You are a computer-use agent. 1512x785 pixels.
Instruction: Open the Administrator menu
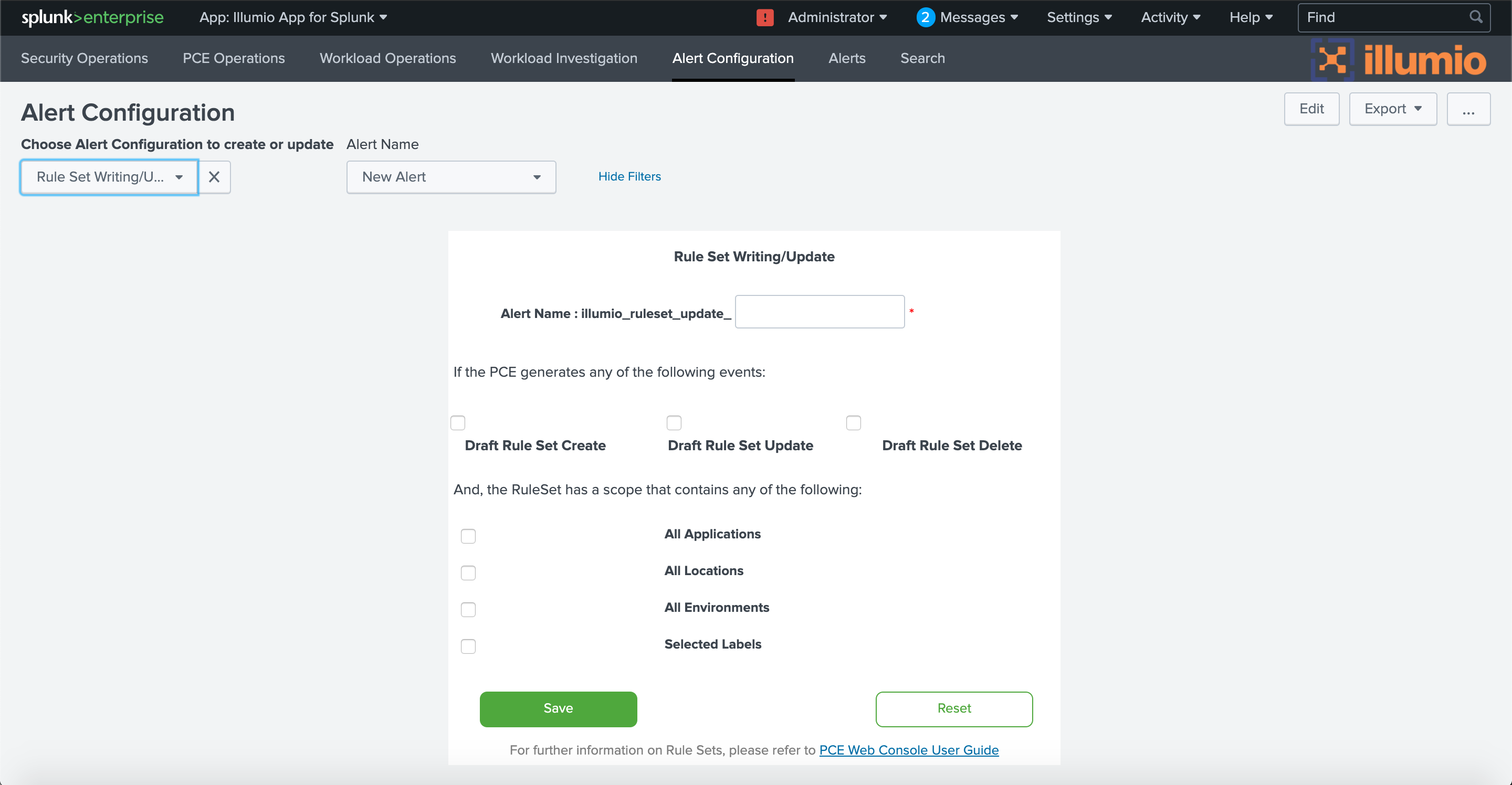coord(837,18)
